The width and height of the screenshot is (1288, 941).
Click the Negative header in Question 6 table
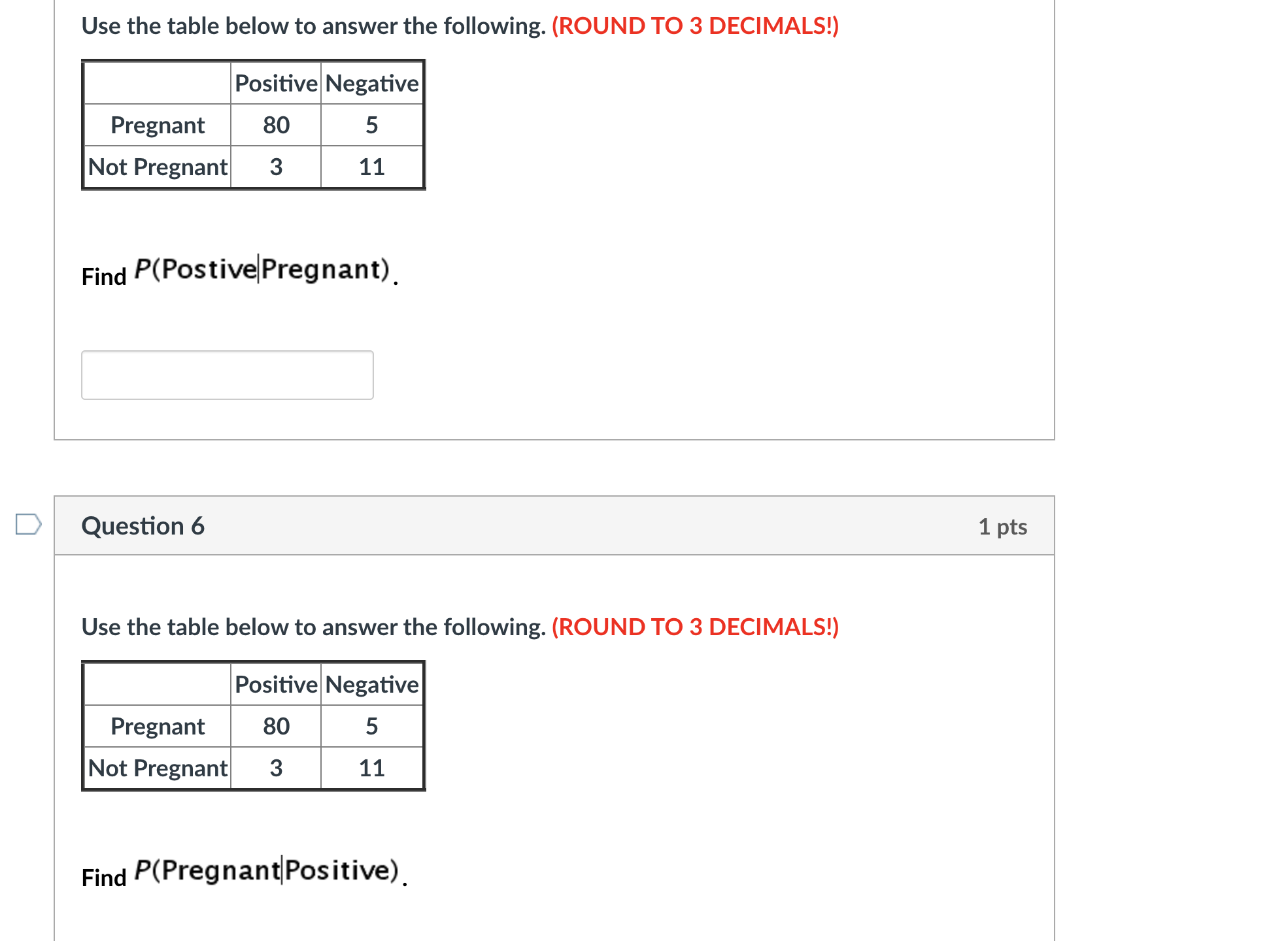(x=371, y=684)
